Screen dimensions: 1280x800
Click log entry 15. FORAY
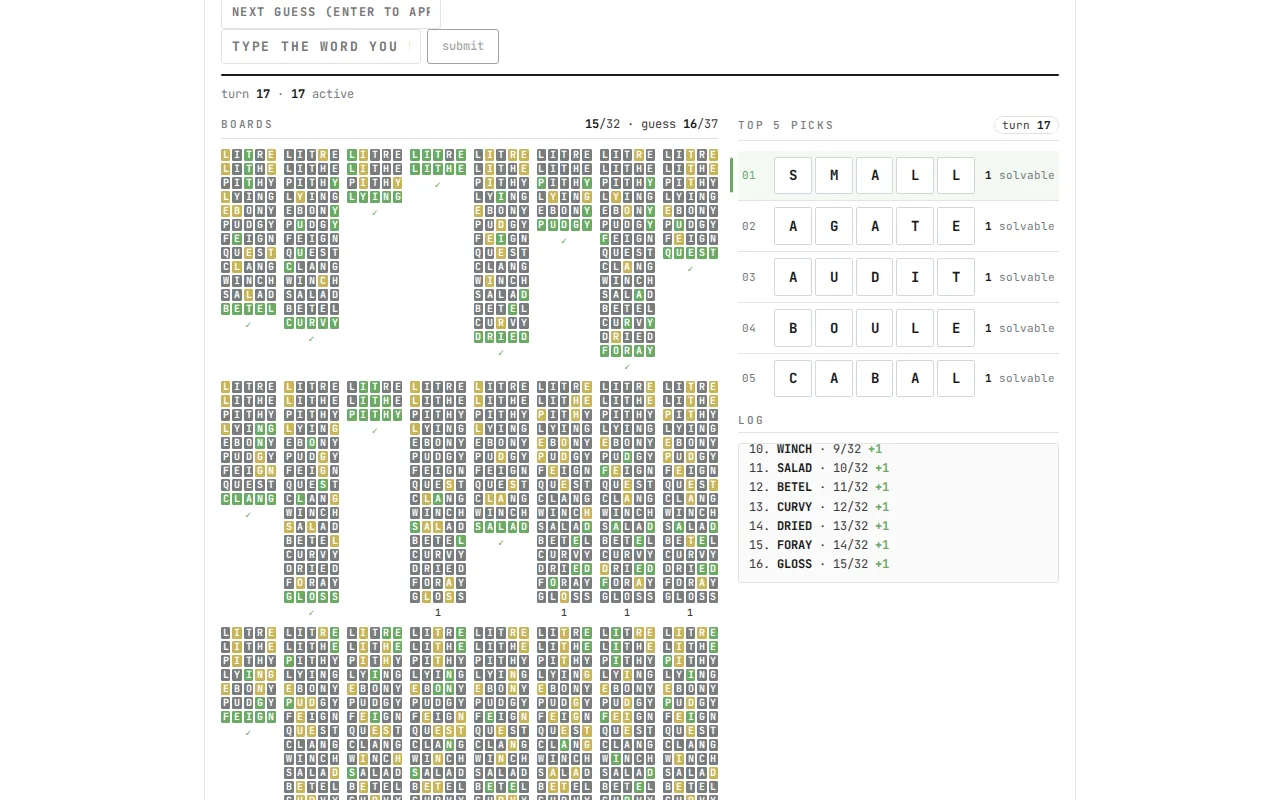[819, 545]
